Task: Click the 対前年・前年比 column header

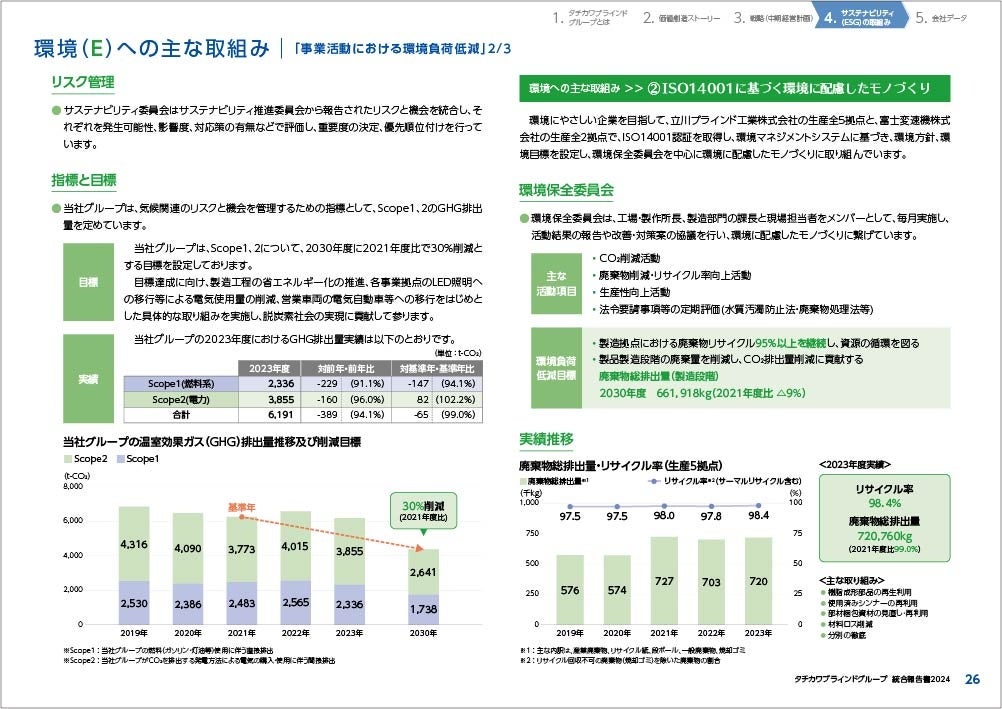Action: 346,368
